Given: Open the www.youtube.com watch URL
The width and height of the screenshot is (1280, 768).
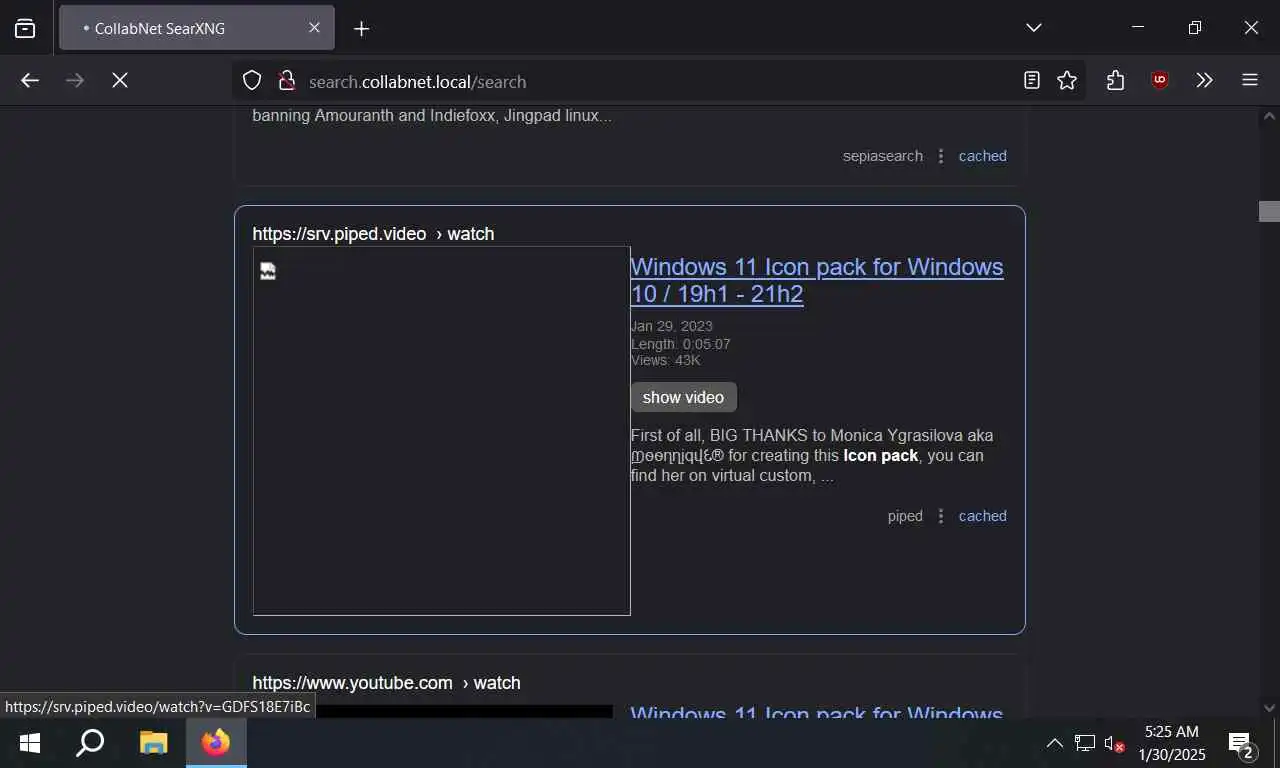Looking at the screenshot, I should pyautogui.click(x=386, y=683).
